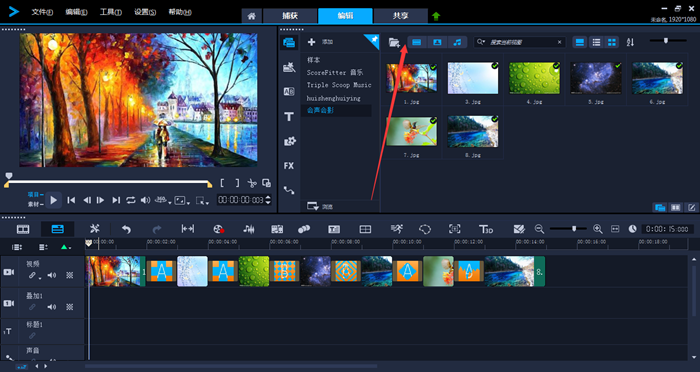Open the Auto Music icon

click(x=277, y=229)
